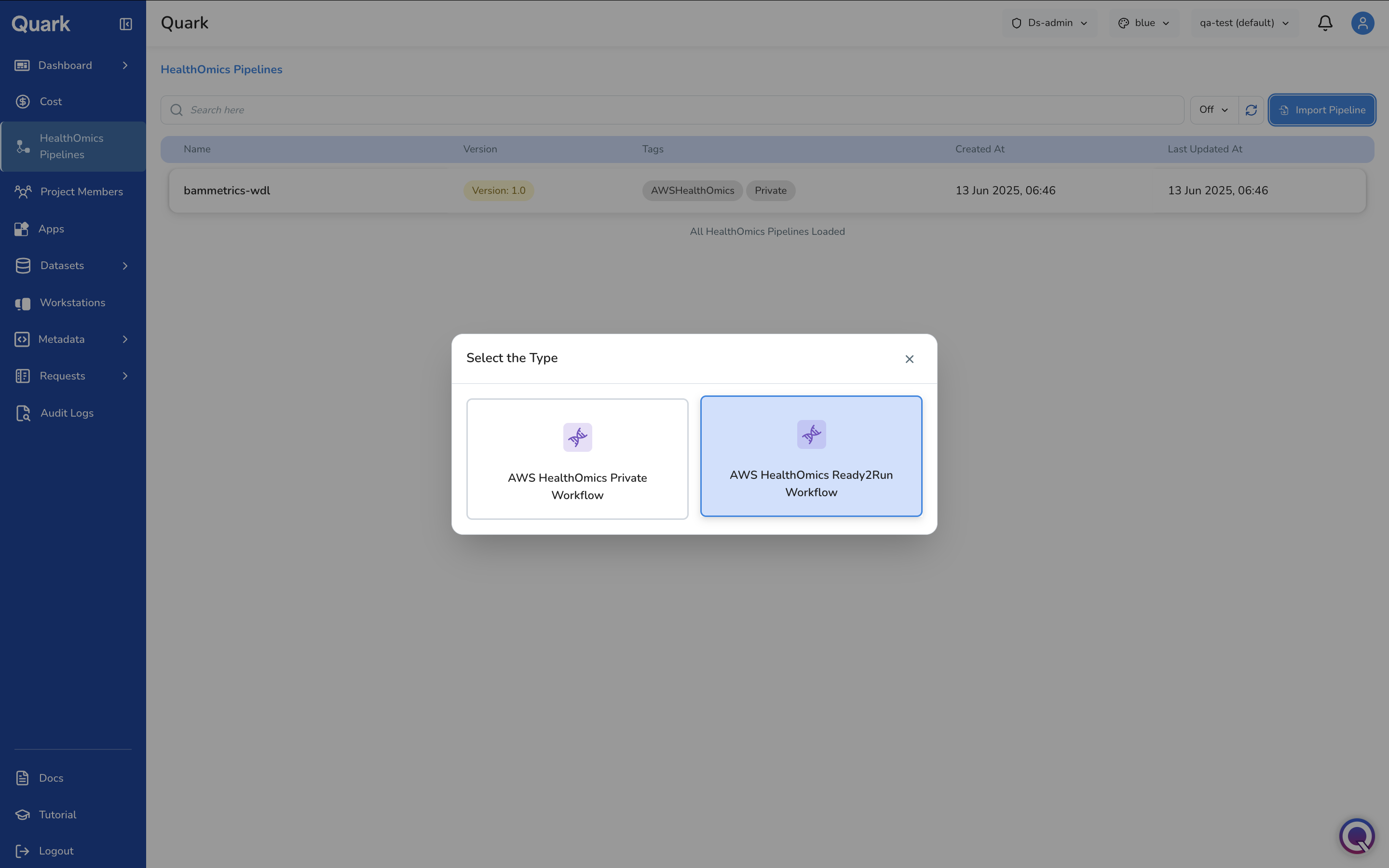The image size is (1389, 868).
Task: Expand the Metadata submenu chevron
Action: click(x=125, y=339)
